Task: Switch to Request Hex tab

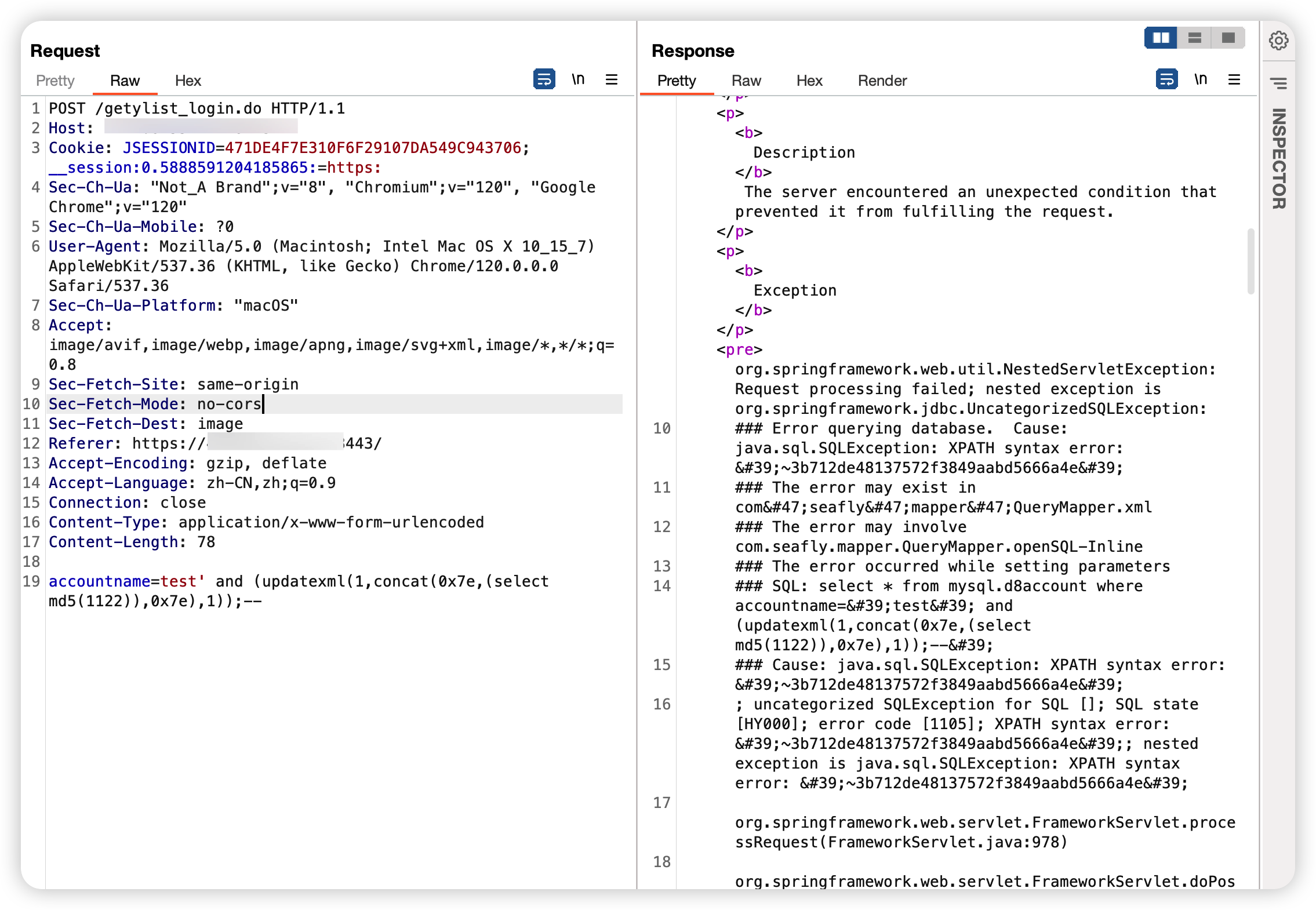Action: [188, 81]
